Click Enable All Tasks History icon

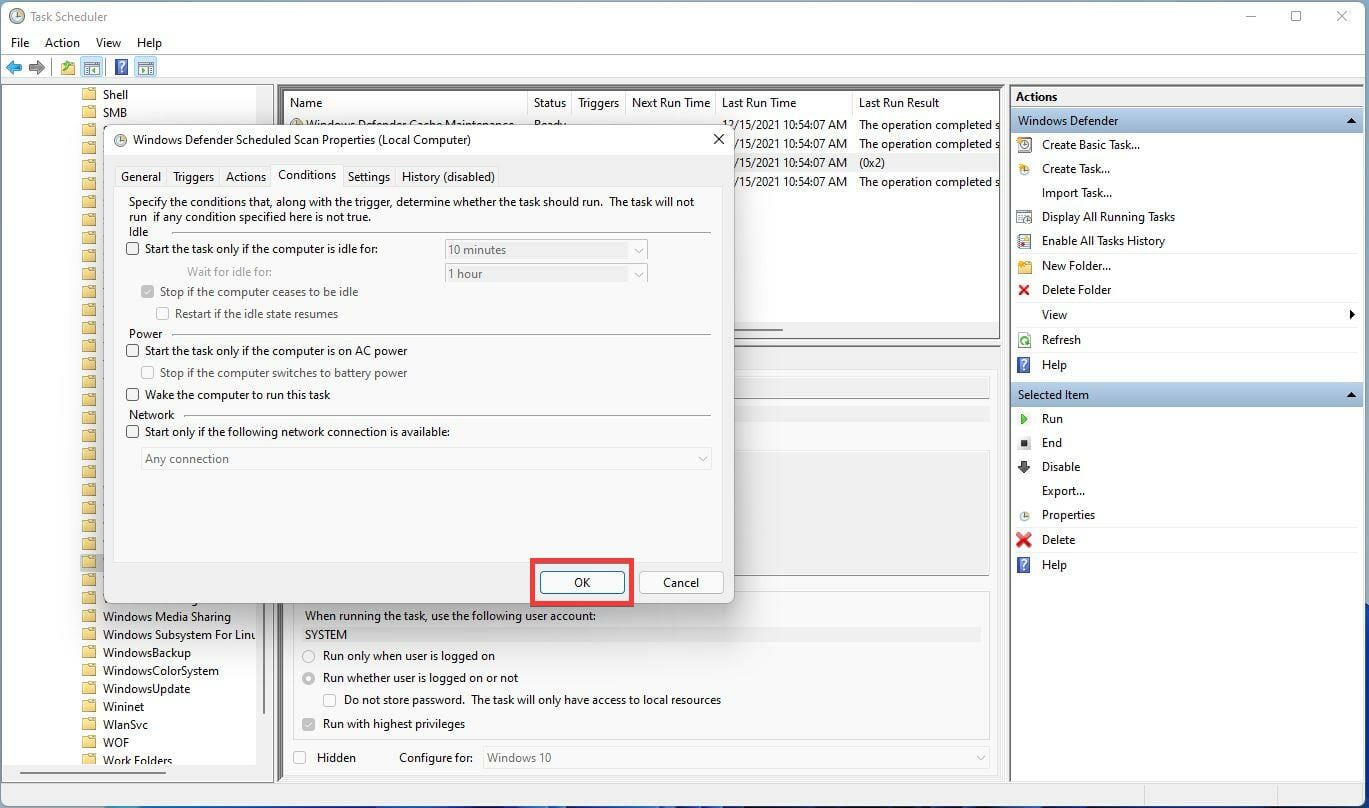click(1024, 241)
